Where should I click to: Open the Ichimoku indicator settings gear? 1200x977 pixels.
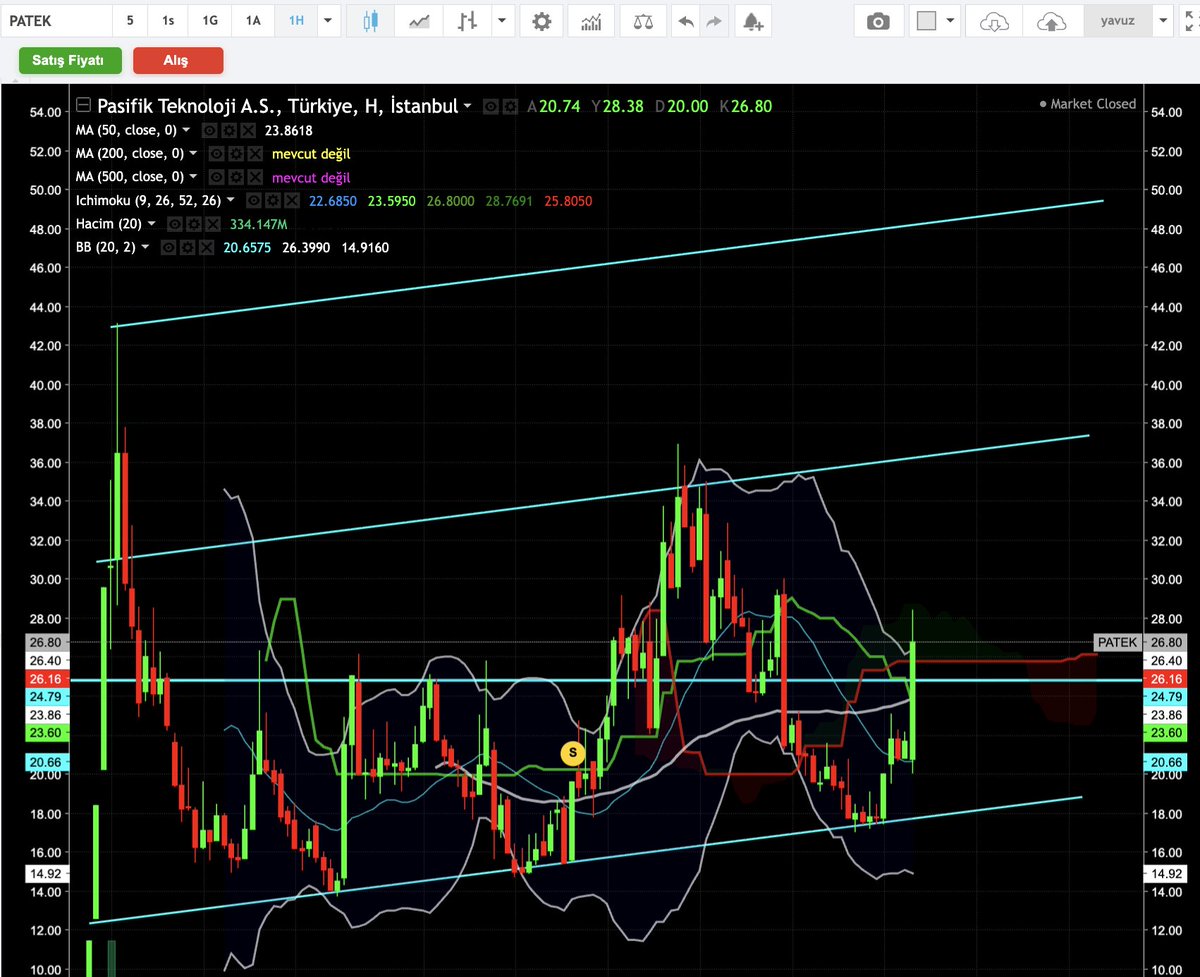coord(271,201)
